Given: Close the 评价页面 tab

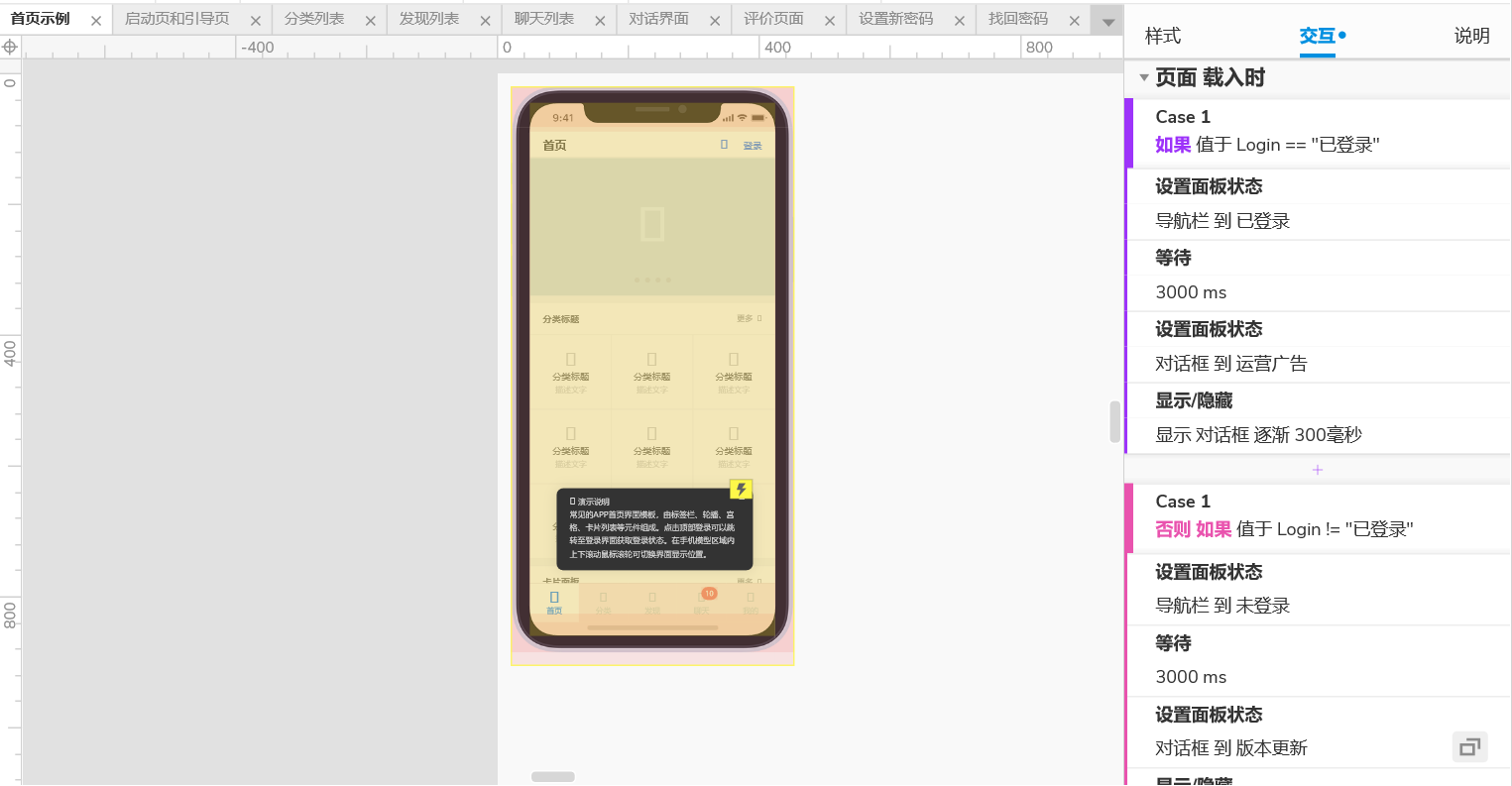Looking at the screenshot, I should 830,21.
